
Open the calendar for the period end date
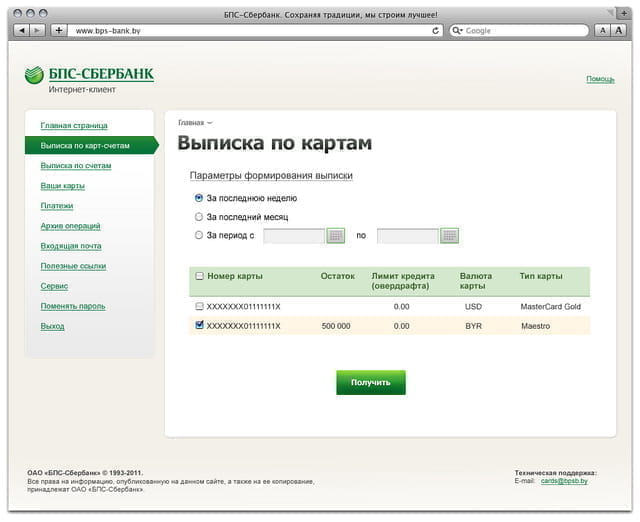click(449, 235)
